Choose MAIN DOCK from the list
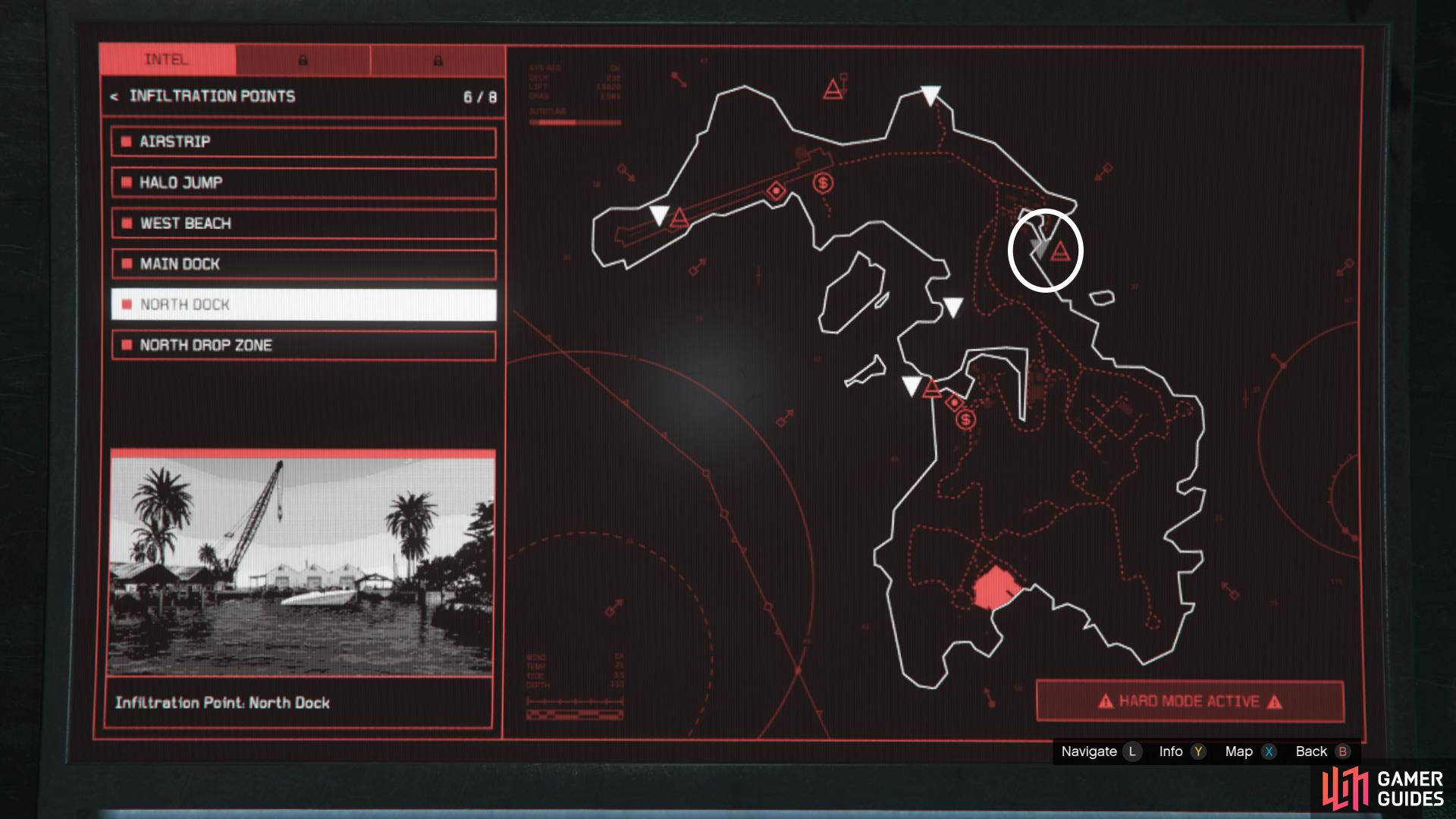The image size is (1456, 819). click(x=303, y=264)
